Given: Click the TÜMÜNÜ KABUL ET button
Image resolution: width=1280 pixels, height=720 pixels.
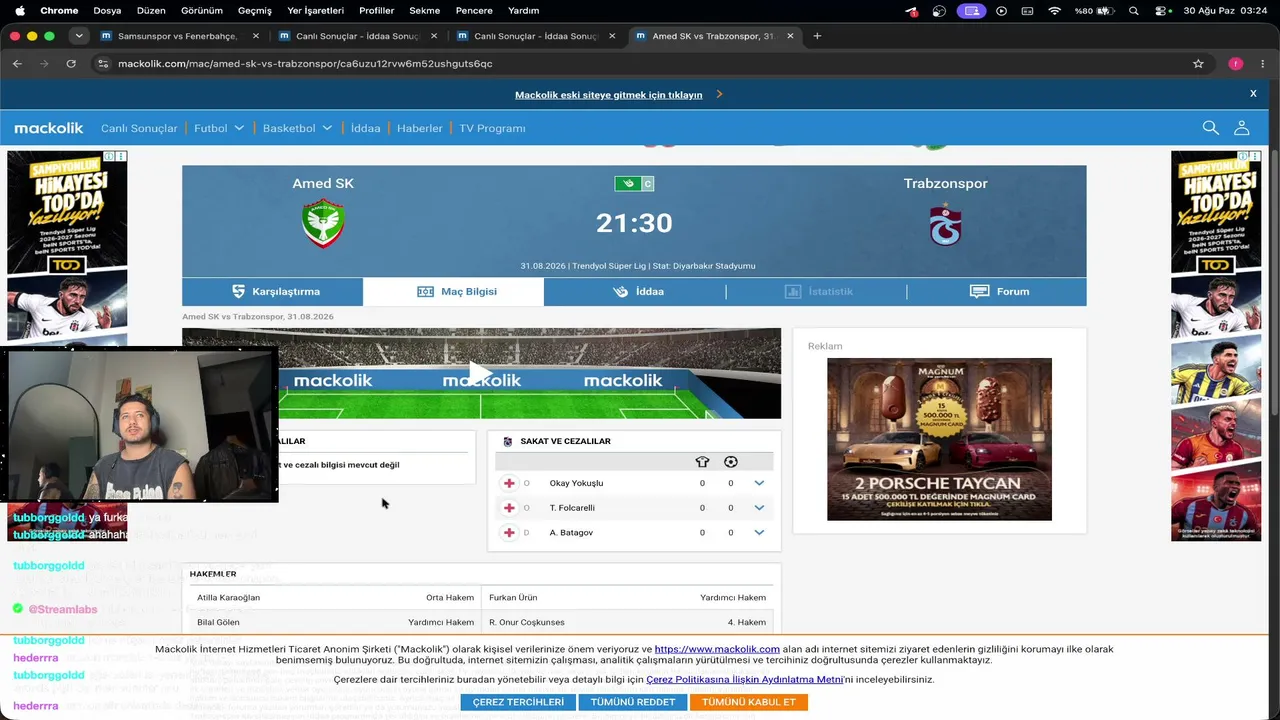Looking at the screenshot, I should click(749, 702).
